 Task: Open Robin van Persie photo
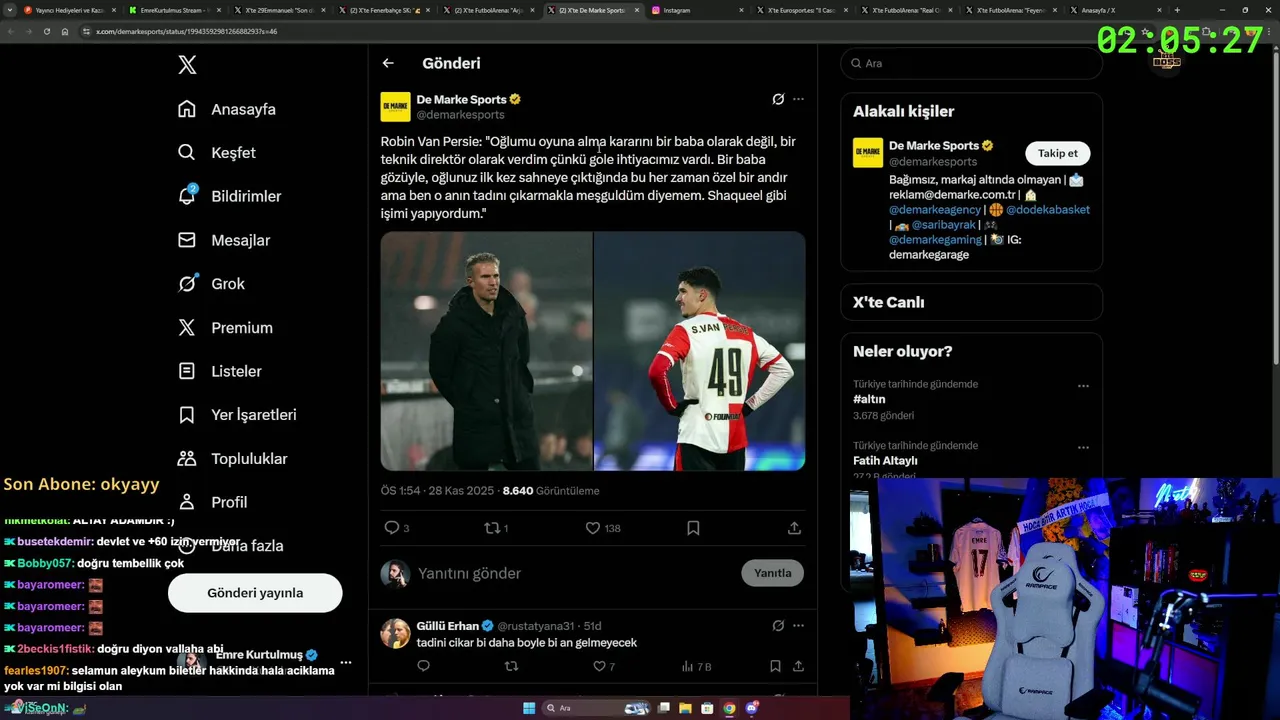(486, 351)
